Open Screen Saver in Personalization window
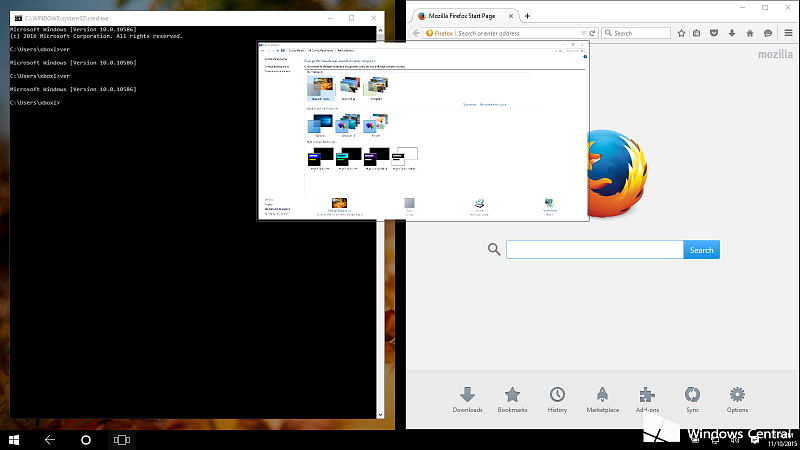Viewport: 800px width, 450px height. (549, 206)
